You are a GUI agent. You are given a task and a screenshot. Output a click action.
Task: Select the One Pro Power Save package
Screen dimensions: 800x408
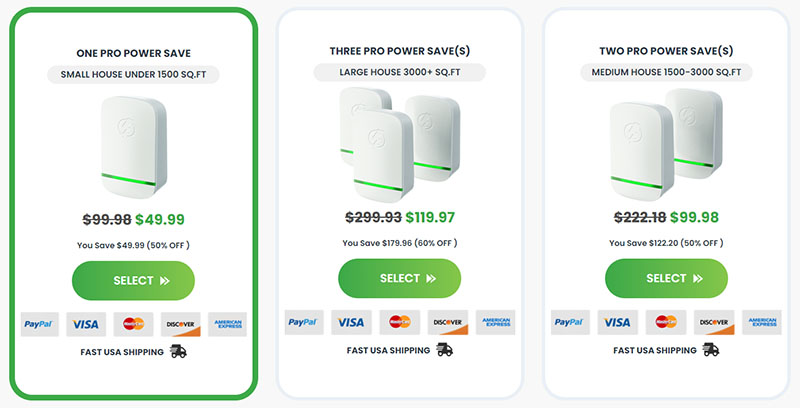pyautogui.click(x=133, y=281)
